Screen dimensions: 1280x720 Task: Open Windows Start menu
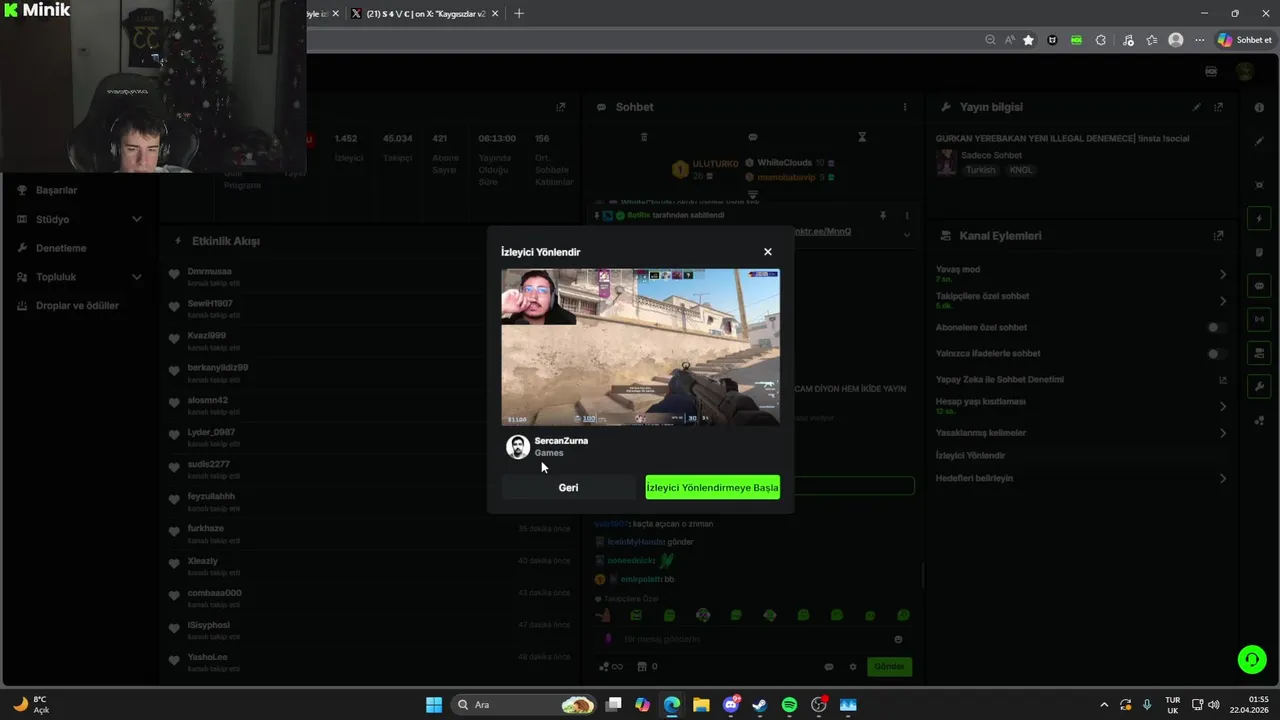(x=434, y=705)
